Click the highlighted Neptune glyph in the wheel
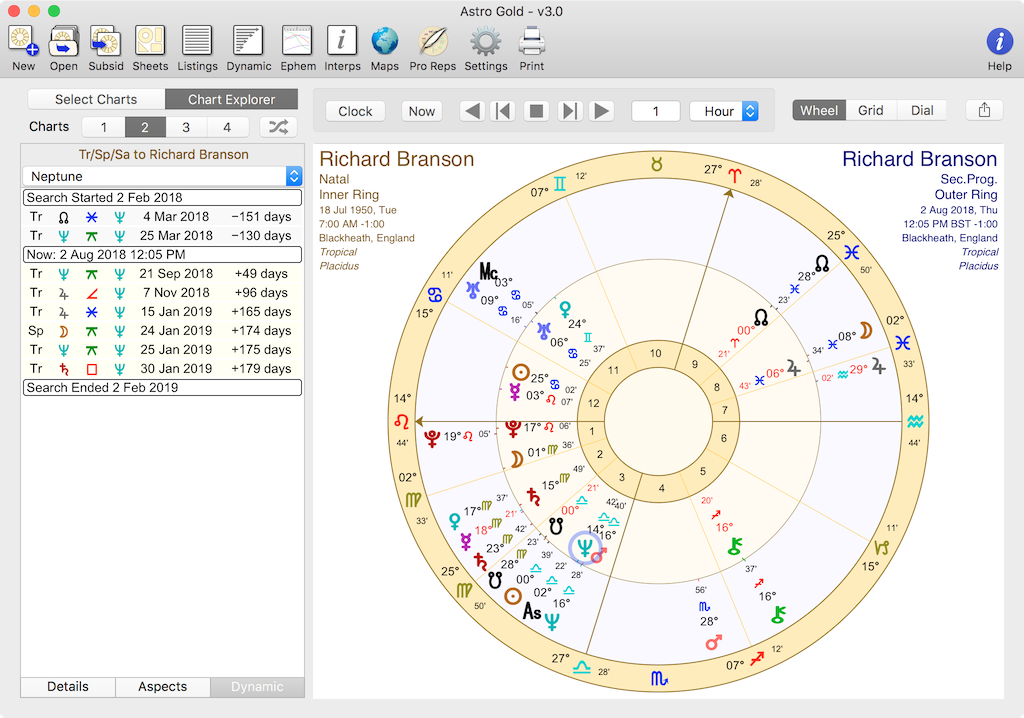 (585, 547)
